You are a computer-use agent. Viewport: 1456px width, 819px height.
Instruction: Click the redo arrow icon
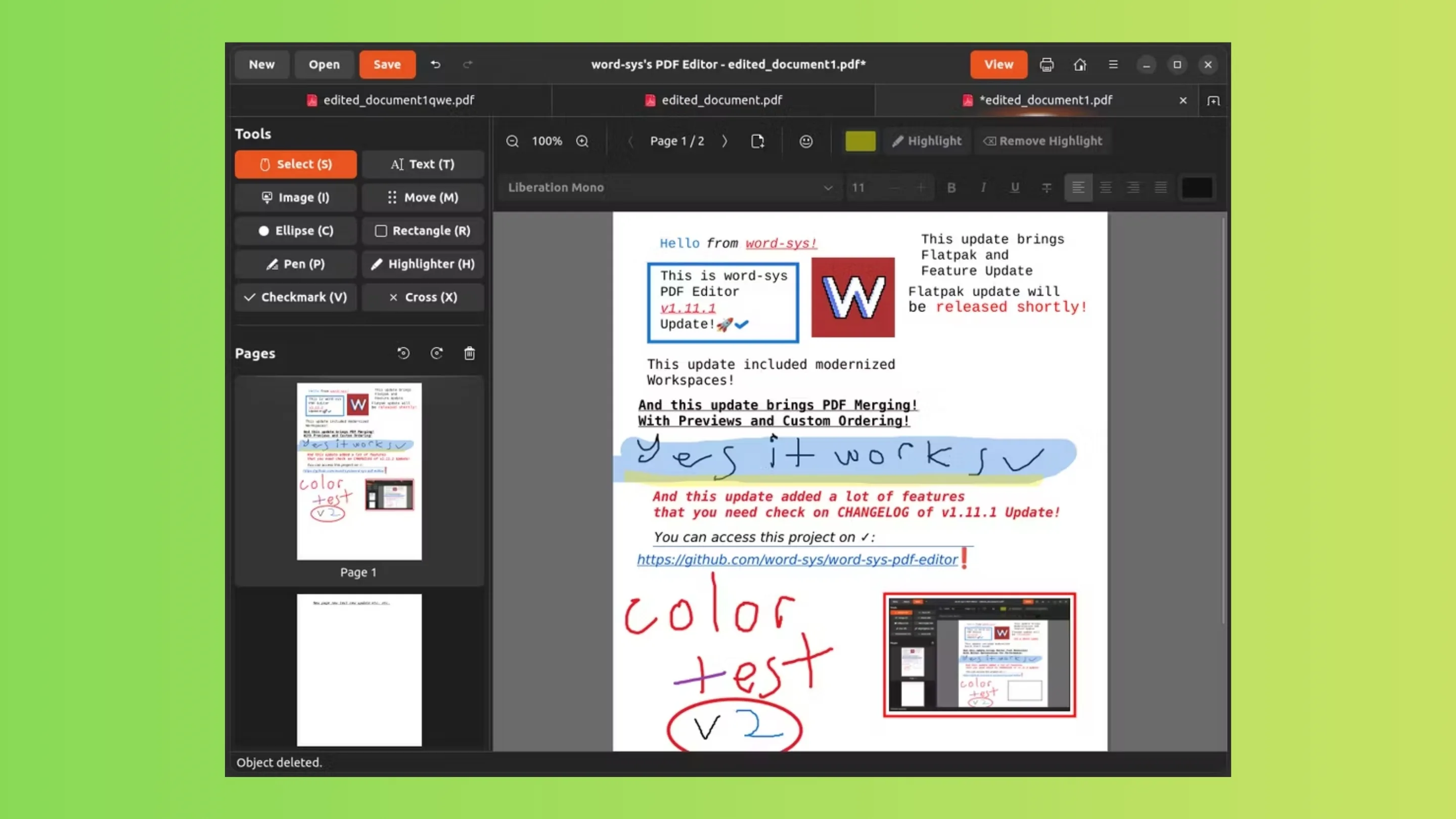pos(468,64)
